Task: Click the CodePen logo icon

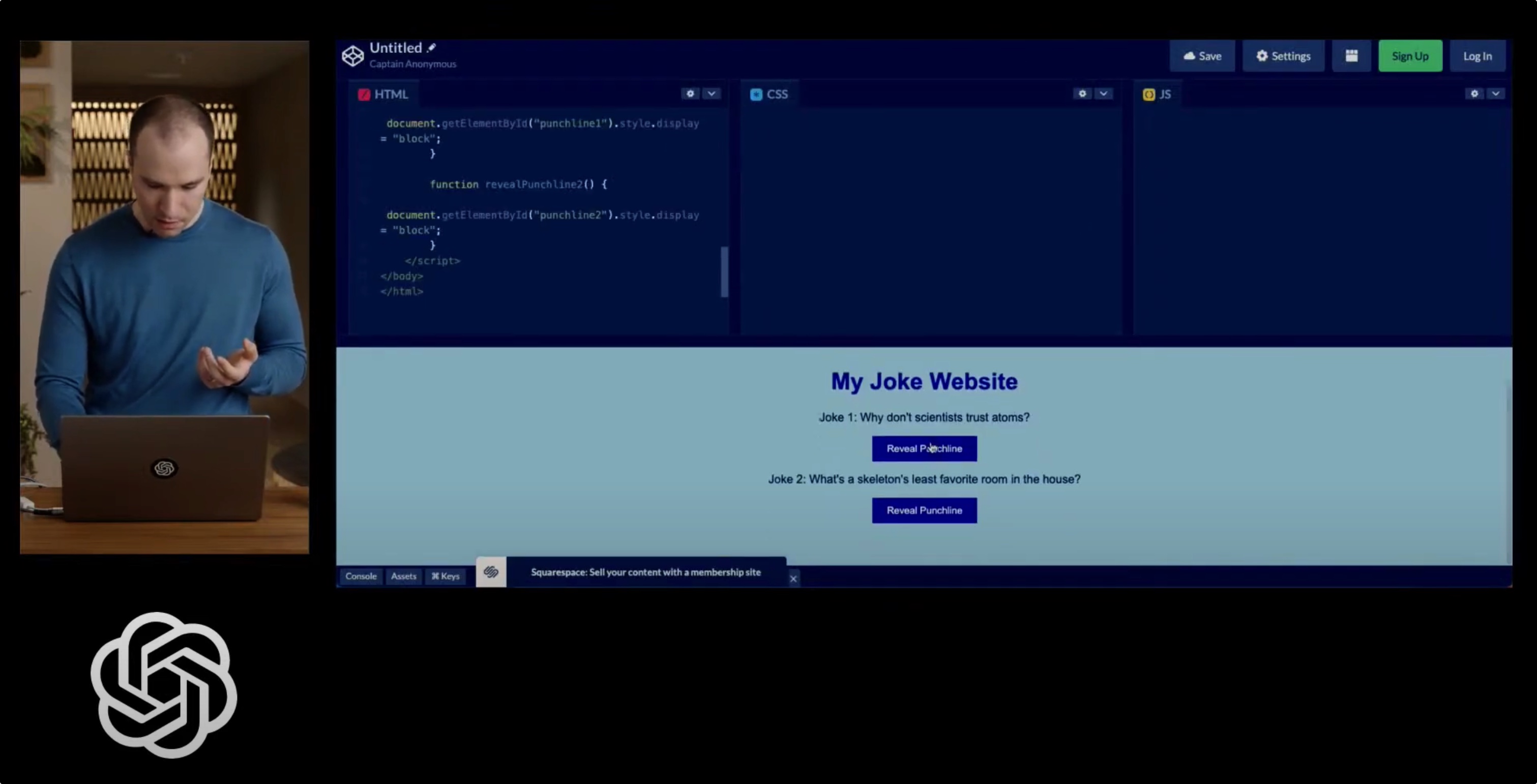Action: coord(352,55)
